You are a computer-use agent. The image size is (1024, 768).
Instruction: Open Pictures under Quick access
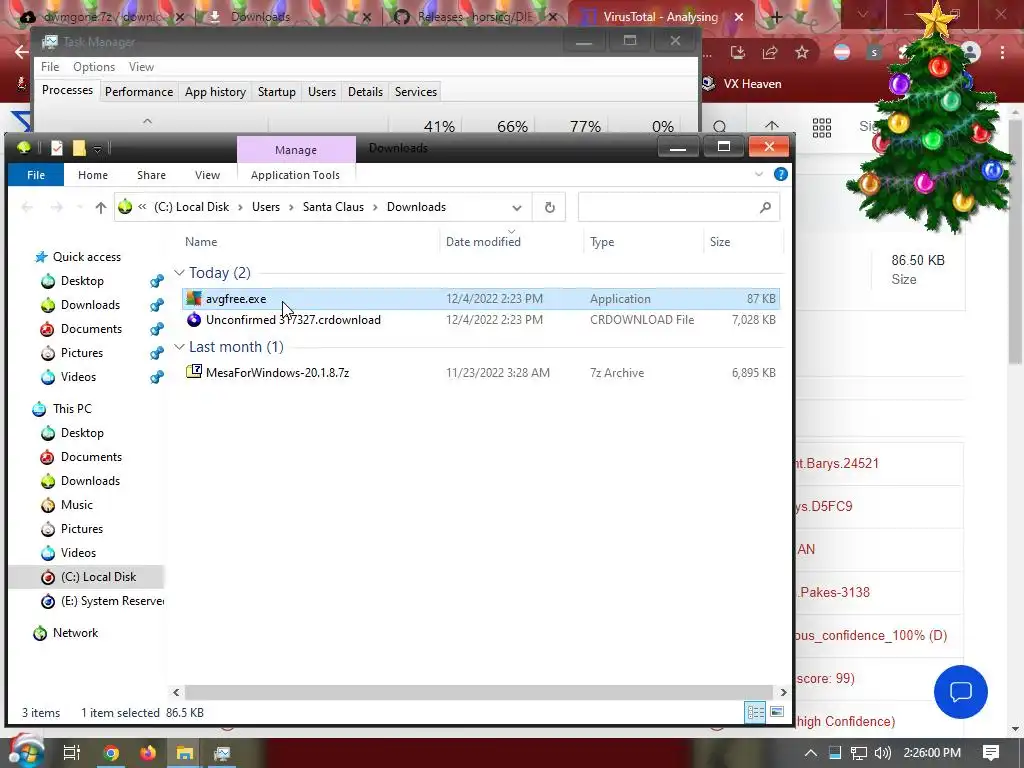tap(82, 353)
